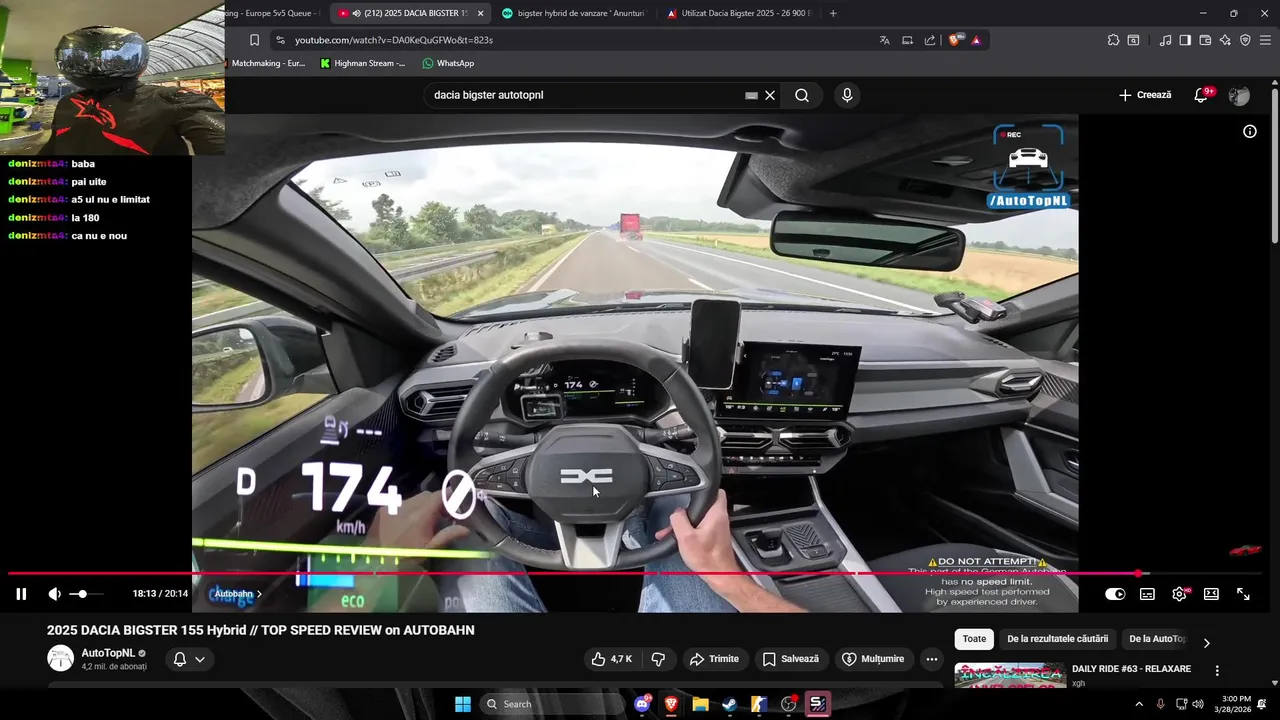The height and width of the screenshot is (720, 1280).
Task: Click the Windows Start button
Action: tap(463, 704)
